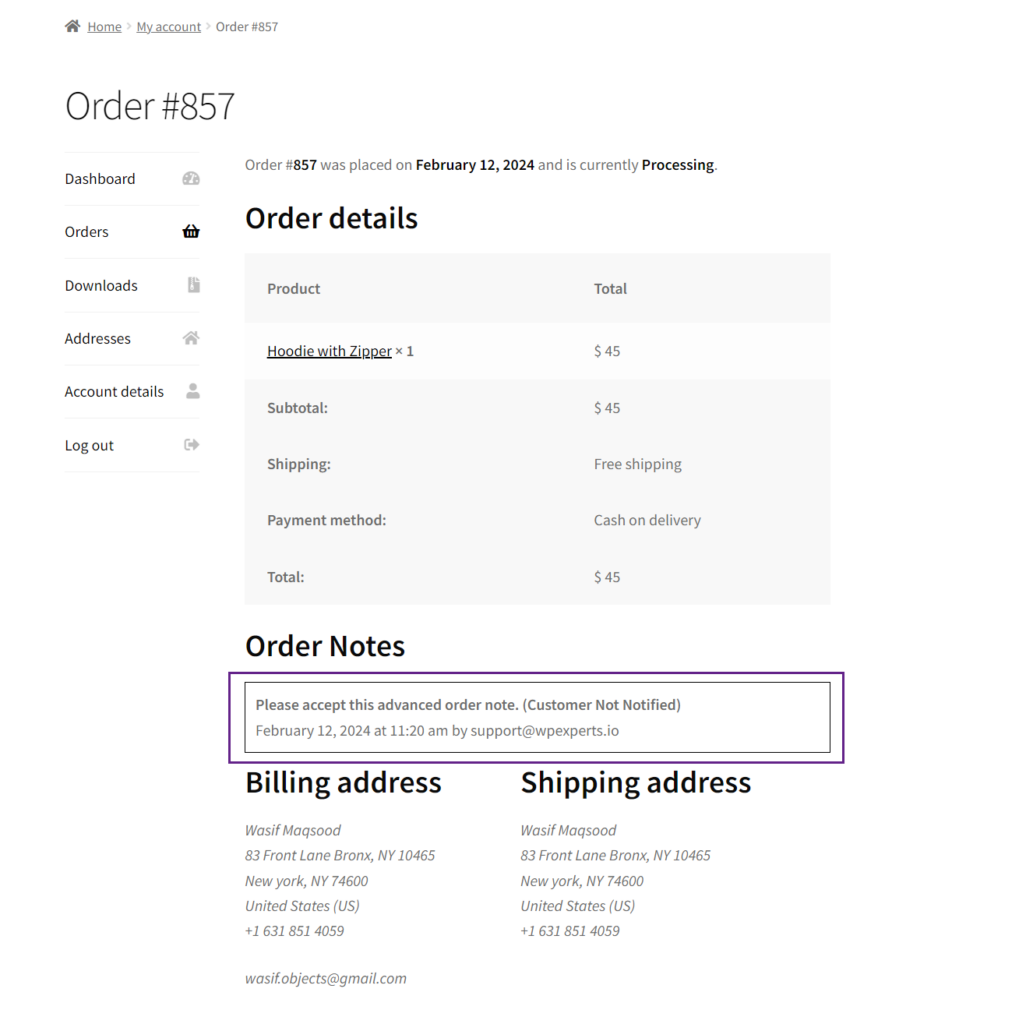Click the Dashboard gauge icon
The width and height of the screenshot is (1019, 1024).
(x=191, y=178)
